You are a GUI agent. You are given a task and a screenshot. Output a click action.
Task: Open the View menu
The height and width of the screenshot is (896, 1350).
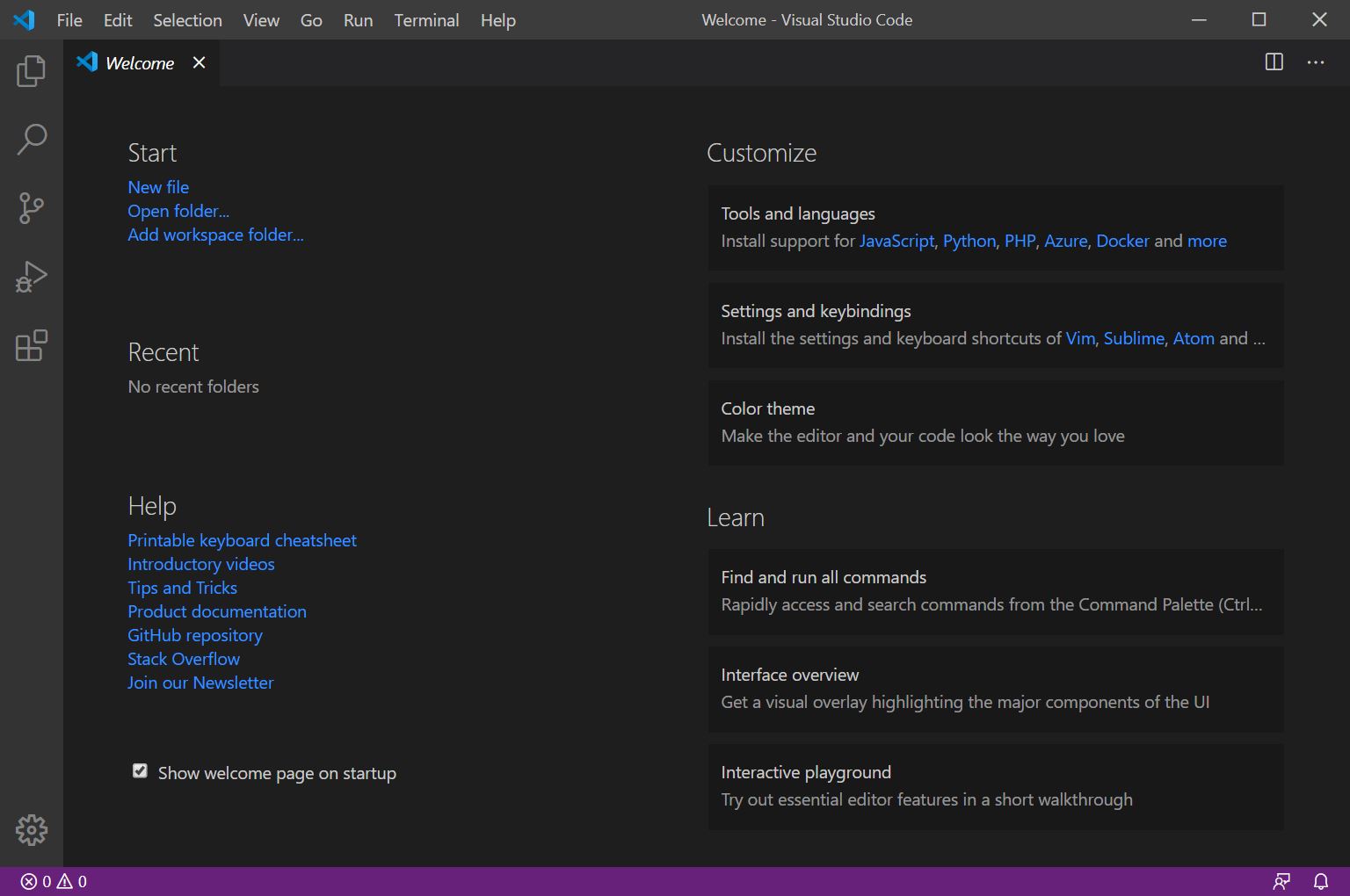pos(261,20)
